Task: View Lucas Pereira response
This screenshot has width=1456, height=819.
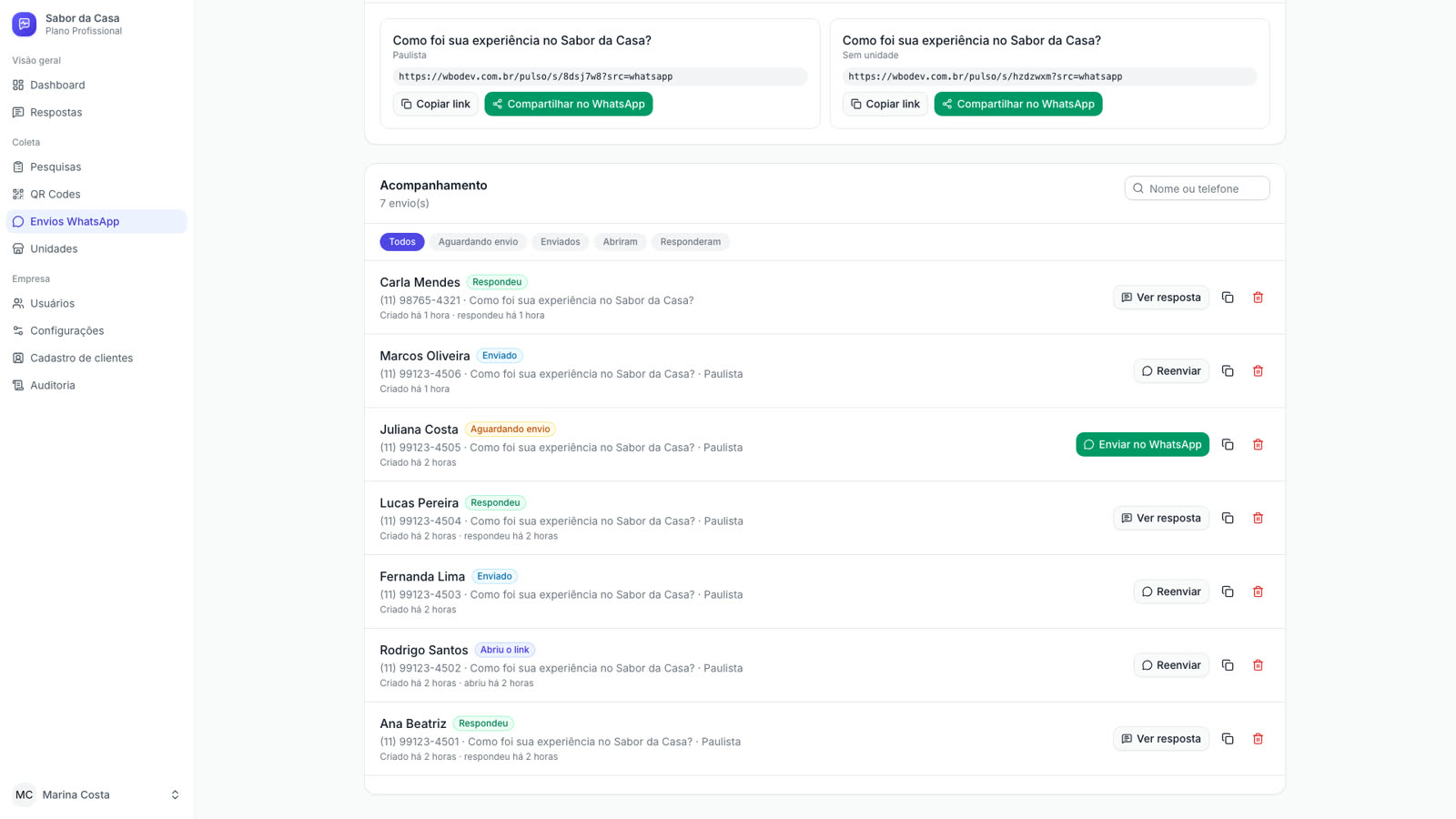Action: coord(1161,518)
